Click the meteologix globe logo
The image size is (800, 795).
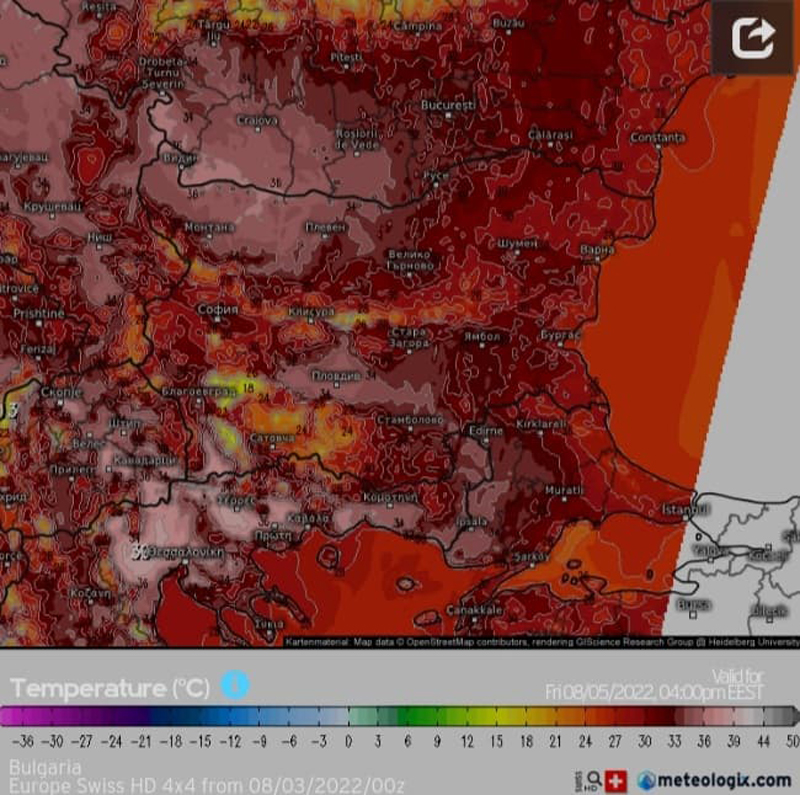click(x=648, y=780)
